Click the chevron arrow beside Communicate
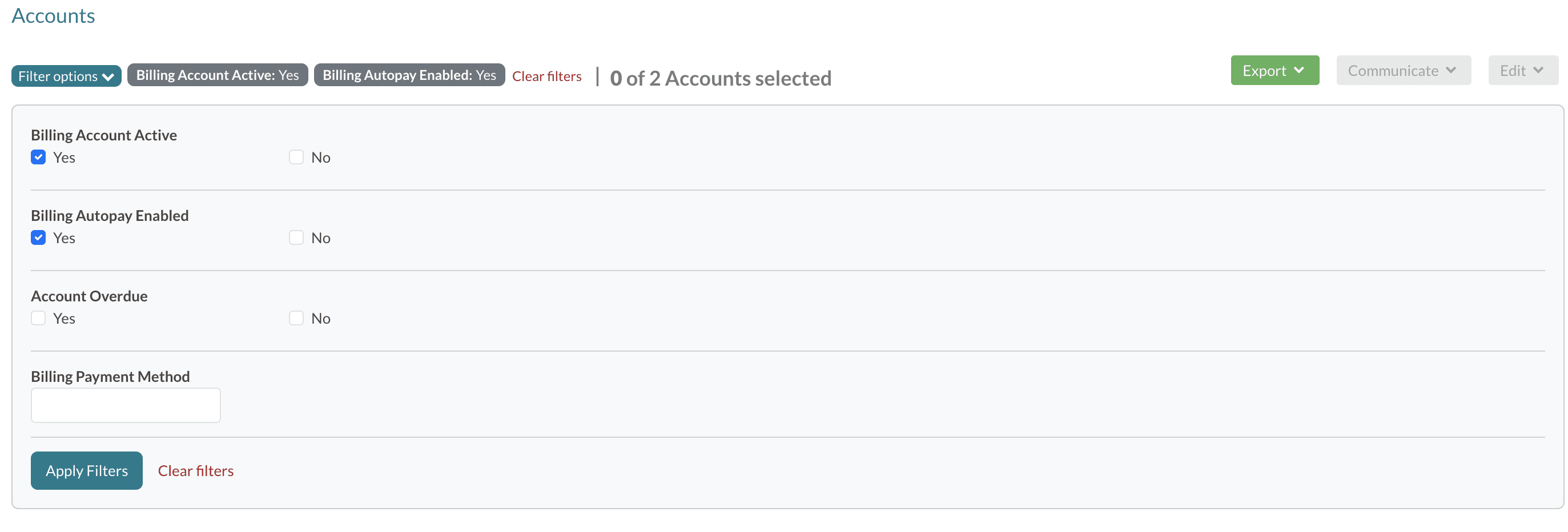1568x532 pixels. click(x=1451, y=71)
